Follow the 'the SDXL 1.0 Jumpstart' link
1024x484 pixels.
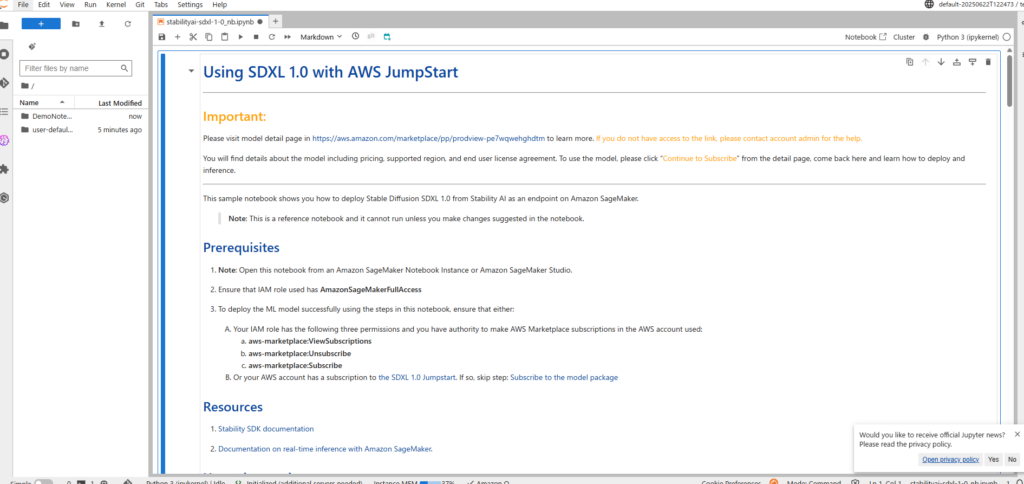click(417, 377)
